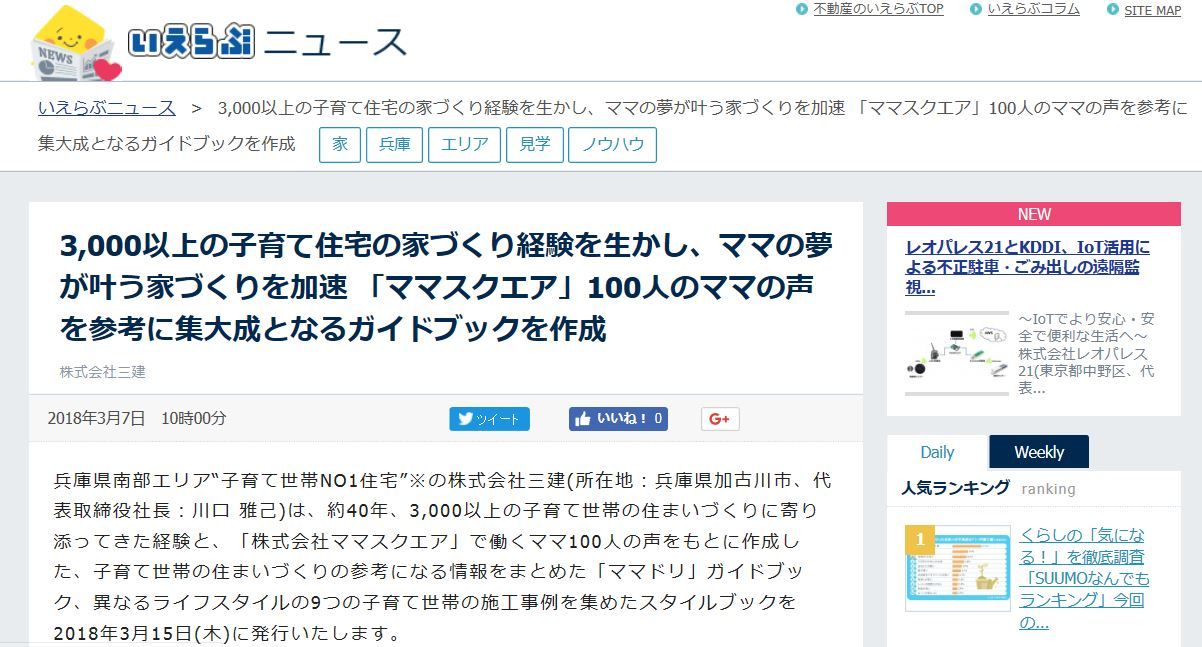Open 不動産のいえらぶTOP link
Image resolution: width=1202 pixels, height=647 pixels.
(878, 9)
